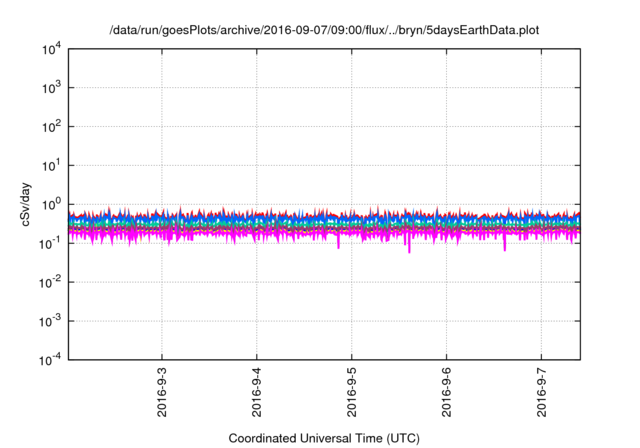Click the 10^-4 y-axis tick label
The height and width of the screenshot is (448, 640).
click(x=50, y=360)
